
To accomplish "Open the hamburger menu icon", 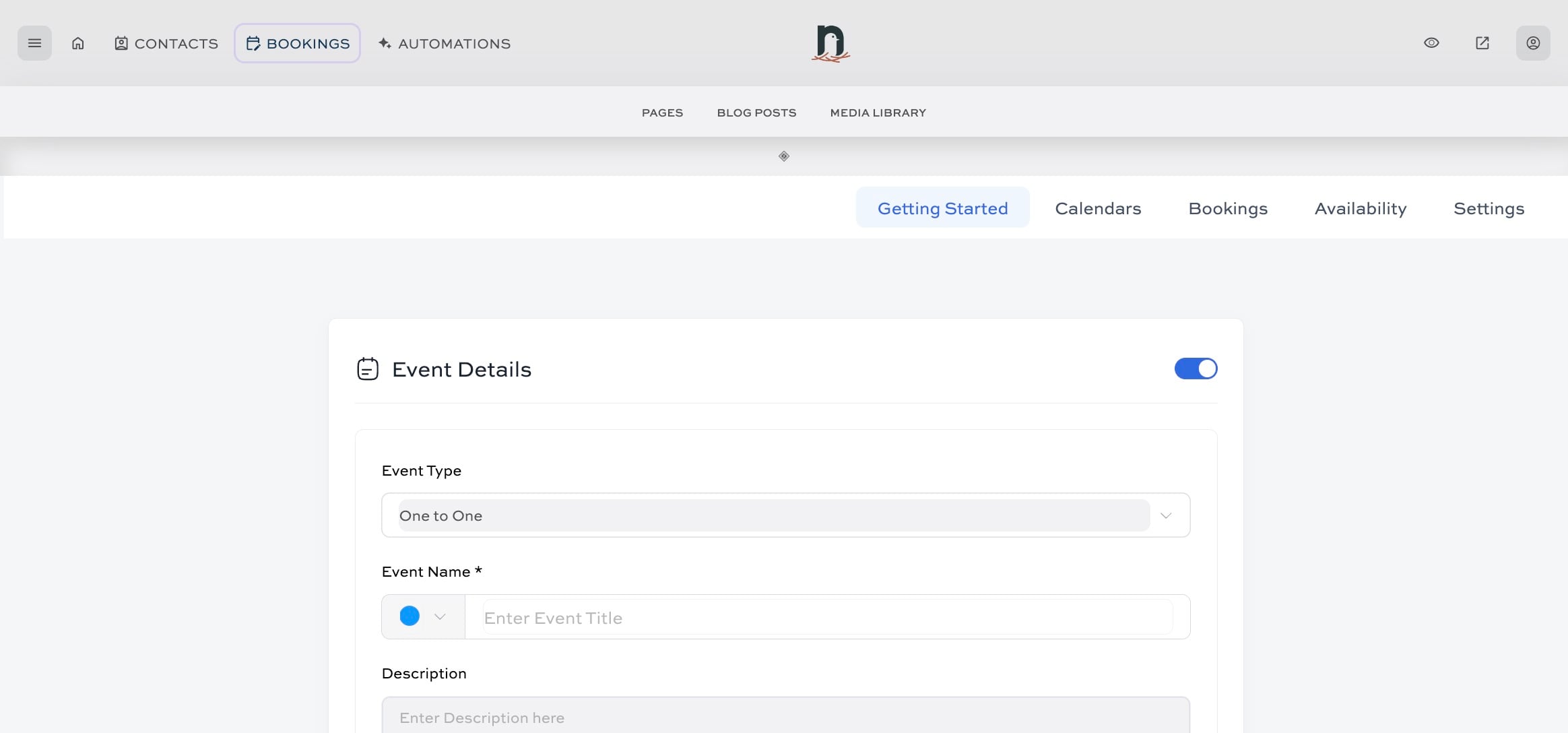I will (x=34, y=43).
